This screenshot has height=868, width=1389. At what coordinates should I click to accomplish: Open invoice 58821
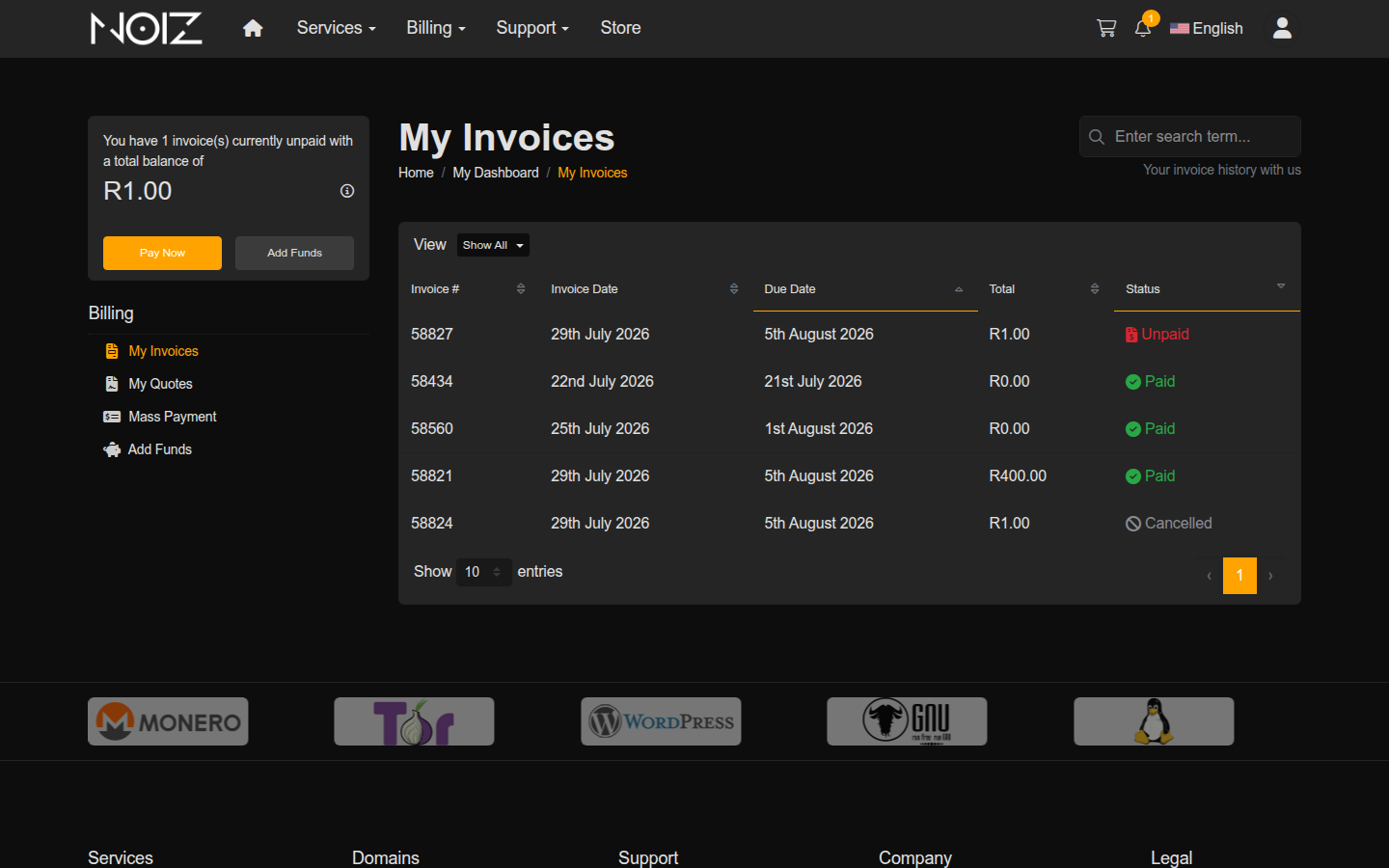coord(432,476)
